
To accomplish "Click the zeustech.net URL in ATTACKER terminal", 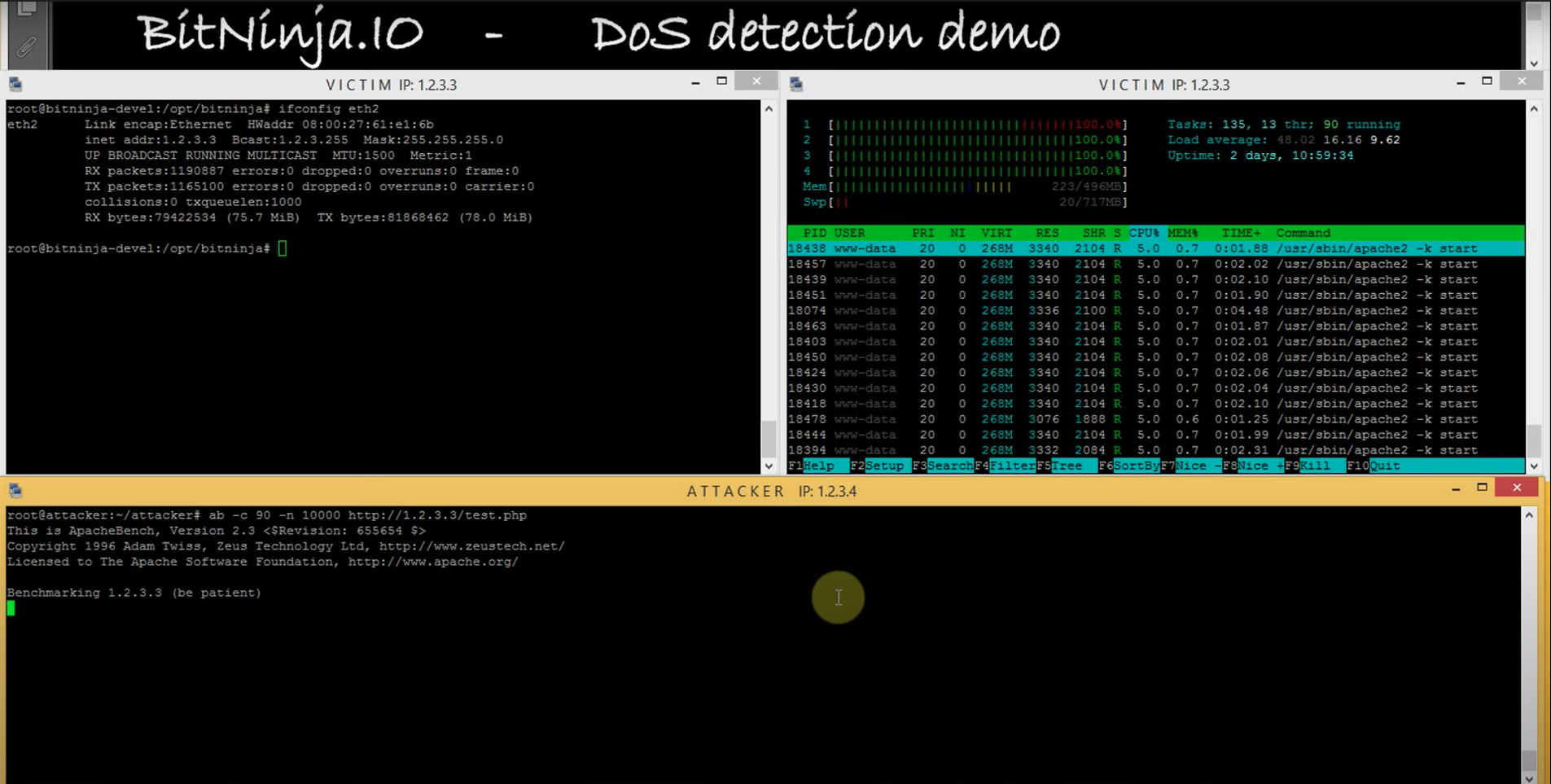I will point(471,546).
